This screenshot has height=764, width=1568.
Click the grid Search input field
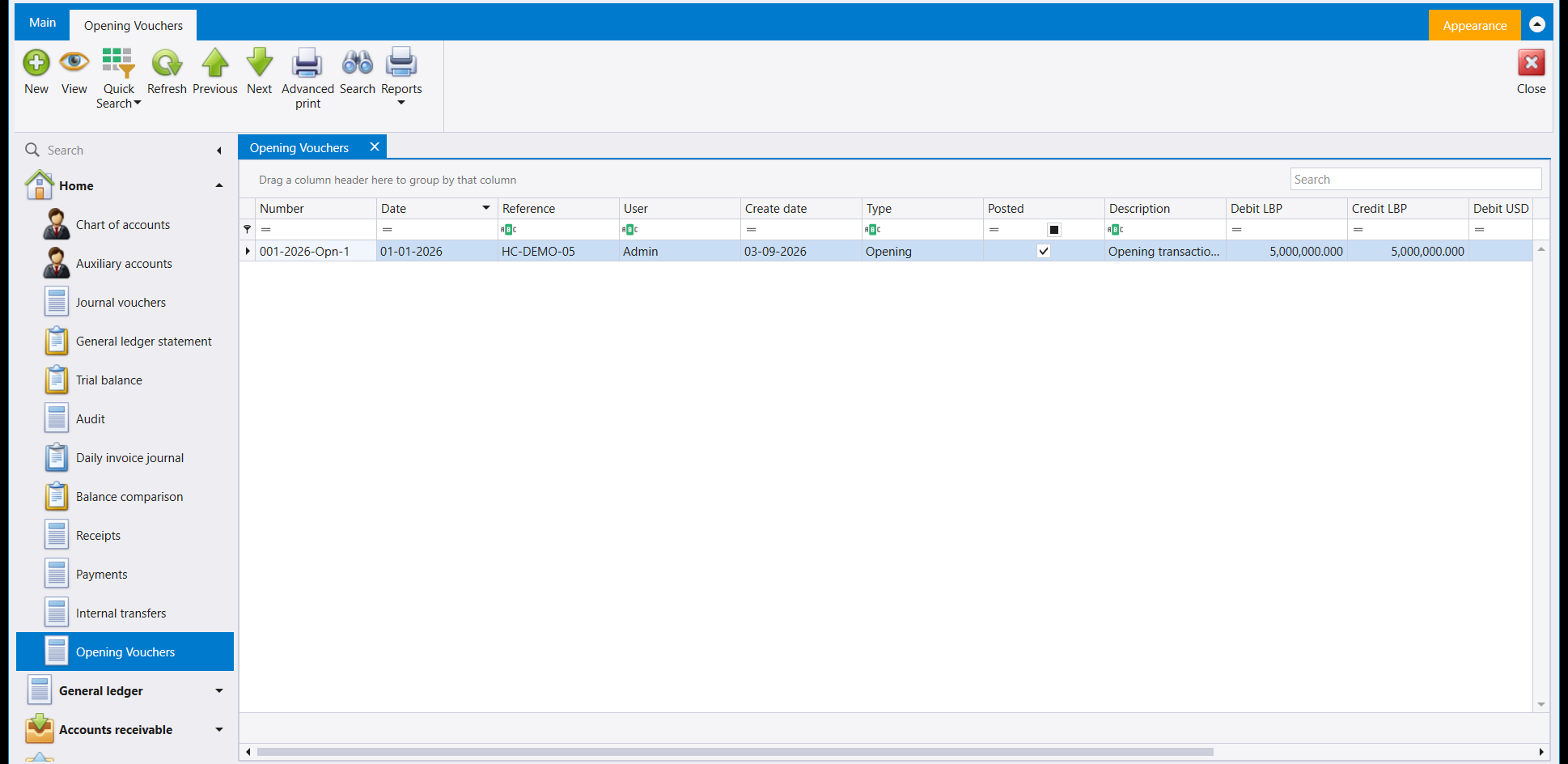(x=1416, y=180)
